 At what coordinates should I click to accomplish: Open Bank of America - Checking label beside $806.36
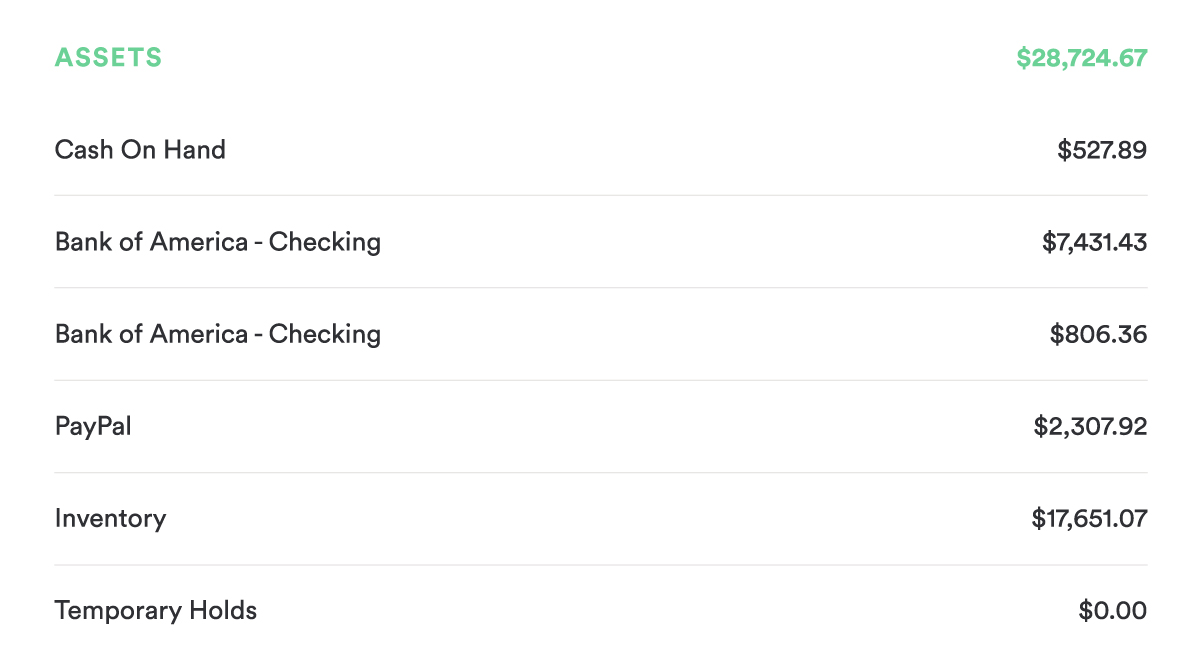pyautogui.click(x=217, y=334)
